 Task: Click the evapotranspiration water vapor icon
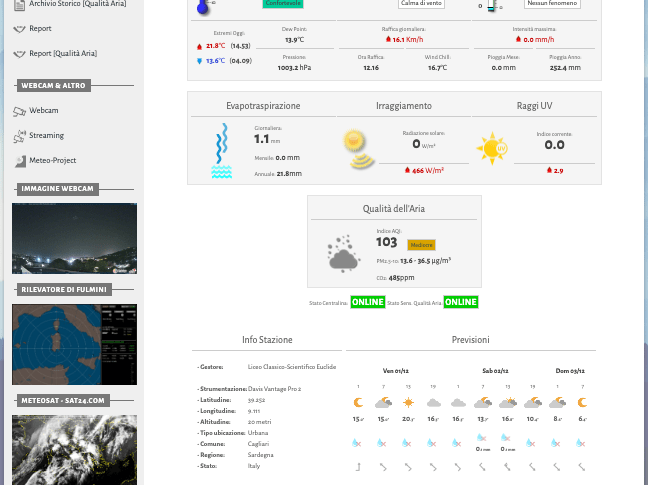222,151
